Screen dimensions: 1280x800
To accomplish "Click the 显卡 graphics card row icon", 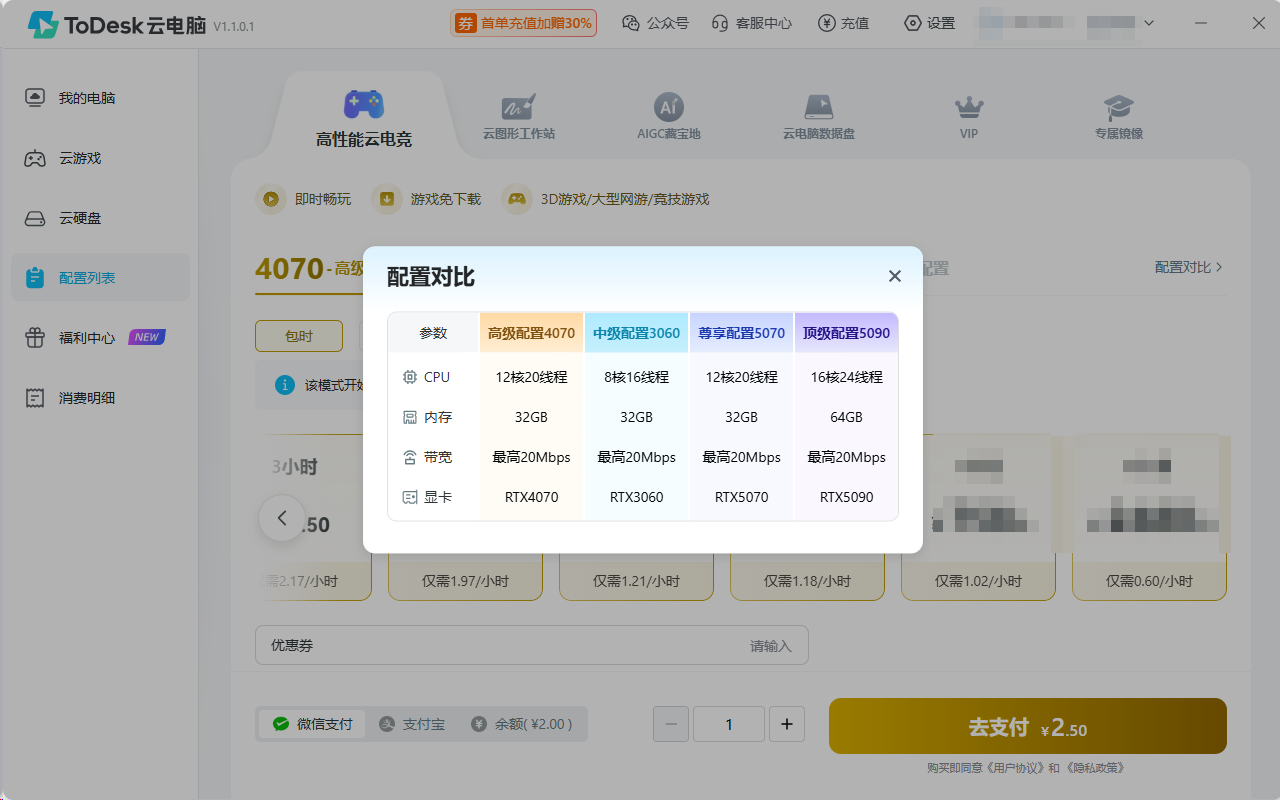I will [410, 497].
